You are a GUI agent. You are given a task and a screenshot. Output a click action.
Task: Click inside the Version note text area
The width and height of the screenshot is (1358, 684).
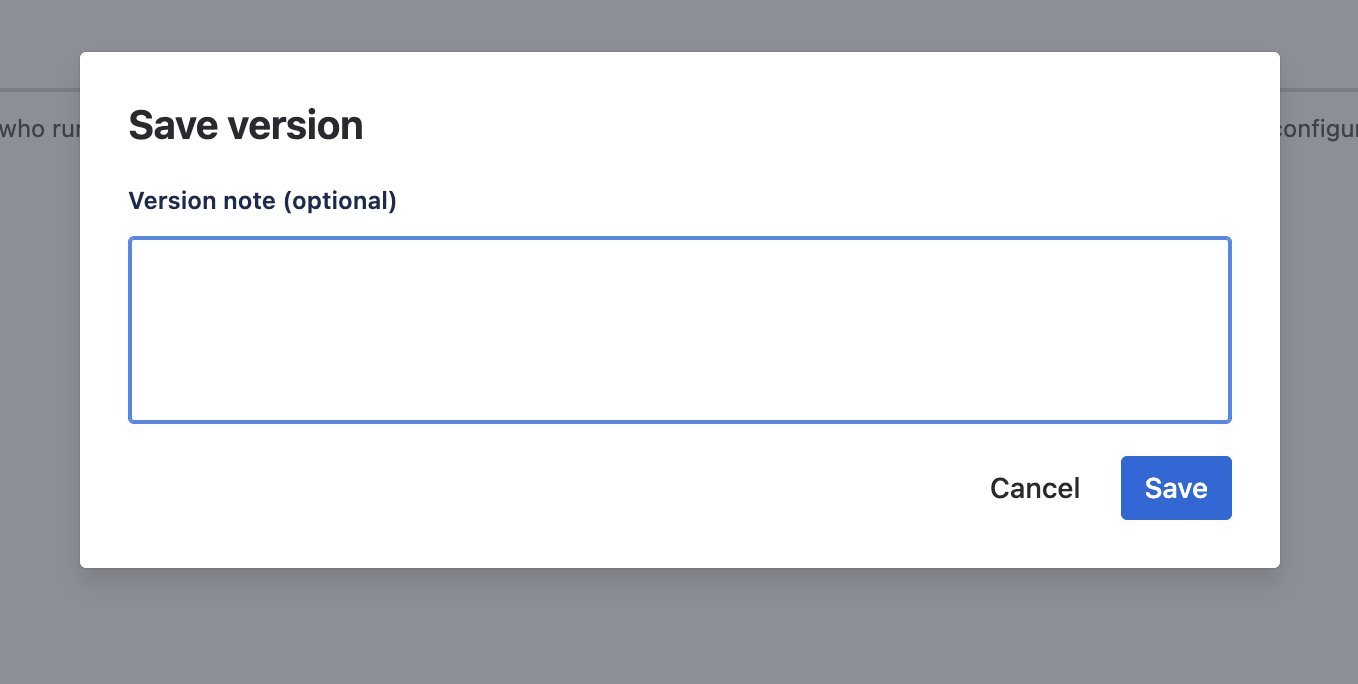[x=679, y=330]
